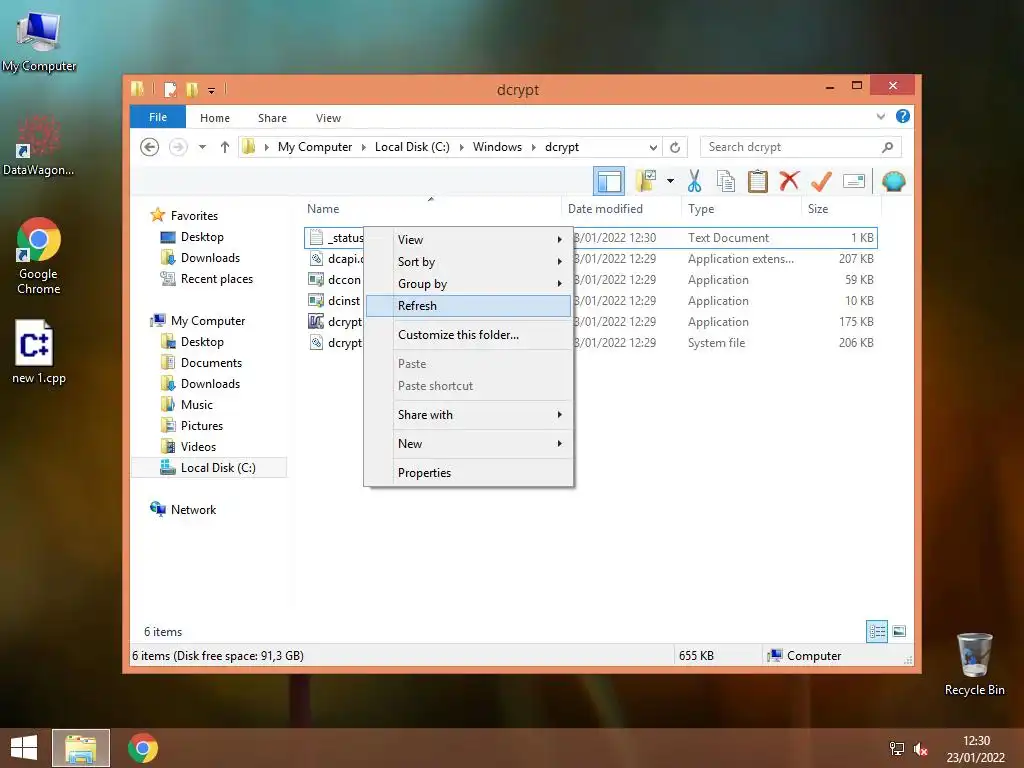The width and height of the screenshot is (1024, 768).
Task: Click the search magnifier icon
Action: pos(887,147)
